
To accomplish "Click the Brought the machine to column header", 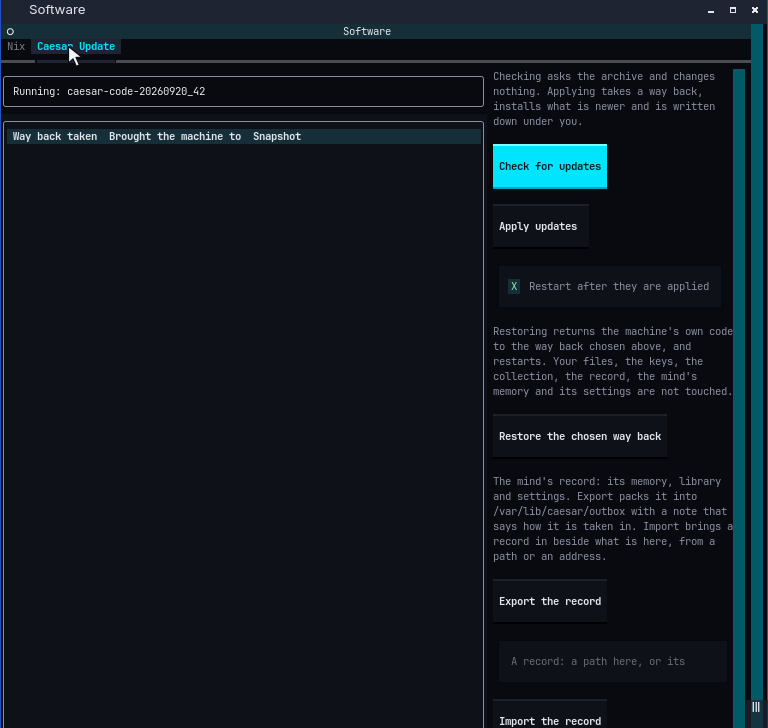I will pyautogui.click(x=175, y=137).
